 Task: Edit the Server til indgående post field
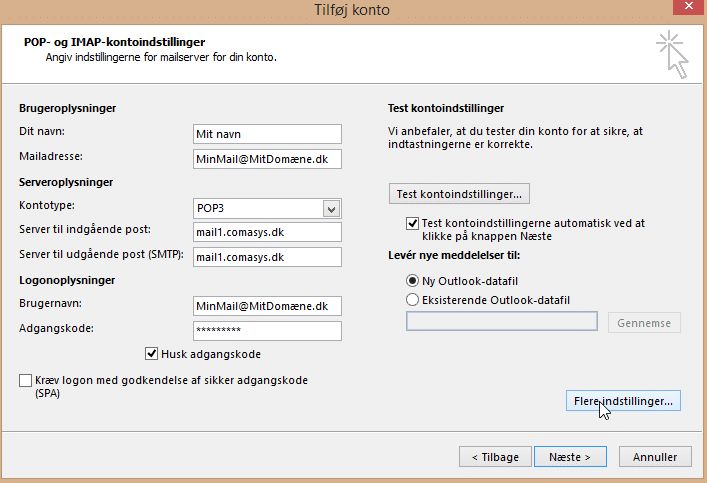pyautogui.click(x=267, y=232)
